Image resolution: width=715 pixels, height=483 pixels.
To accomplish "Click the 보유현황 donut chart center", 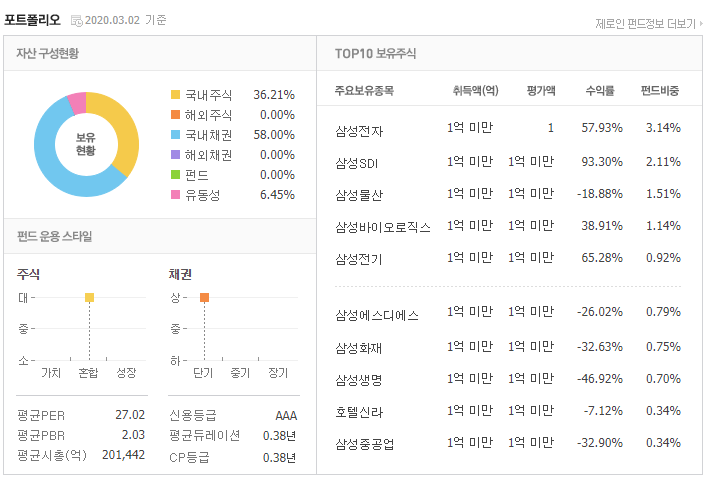I will tap(86, 144).
